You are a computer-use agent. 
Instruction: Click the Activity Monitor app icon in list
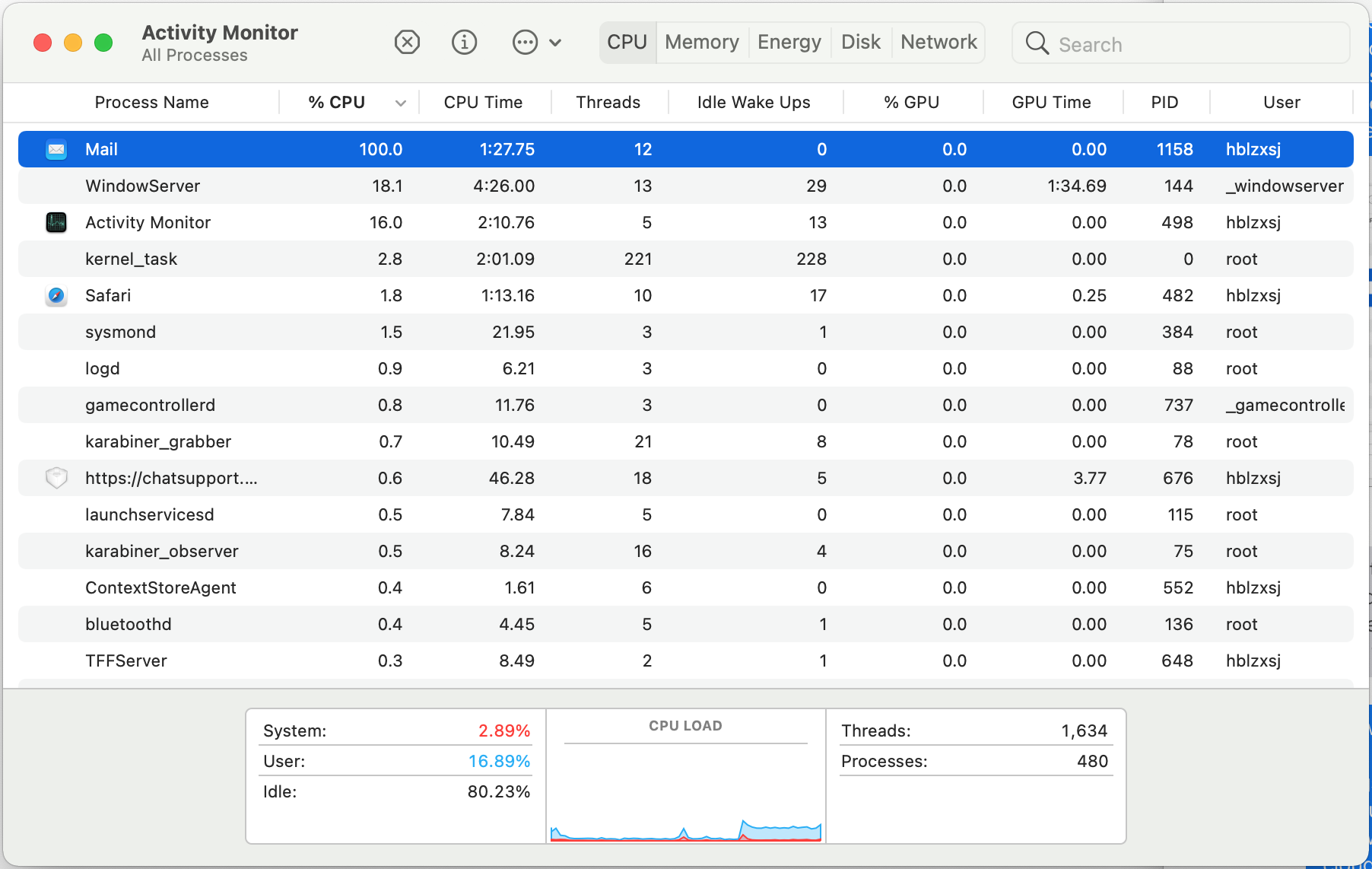point(56,222)
